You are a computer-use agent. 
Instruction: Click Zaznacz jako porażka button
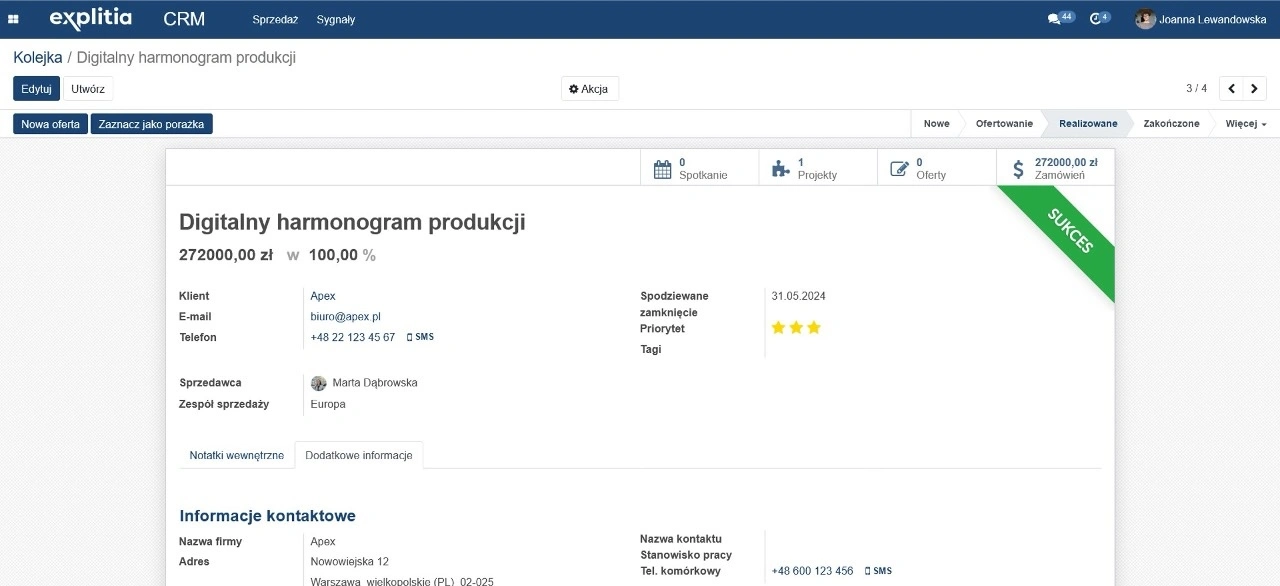pyautogui.click(x=152, y=124)
